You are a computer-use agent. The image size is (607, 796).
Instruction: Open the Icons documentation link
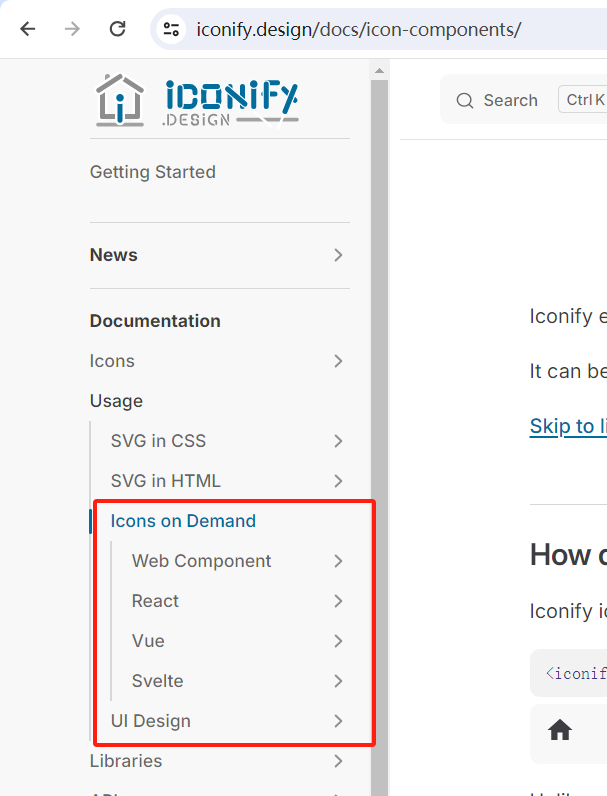click(x=112, y=361)
